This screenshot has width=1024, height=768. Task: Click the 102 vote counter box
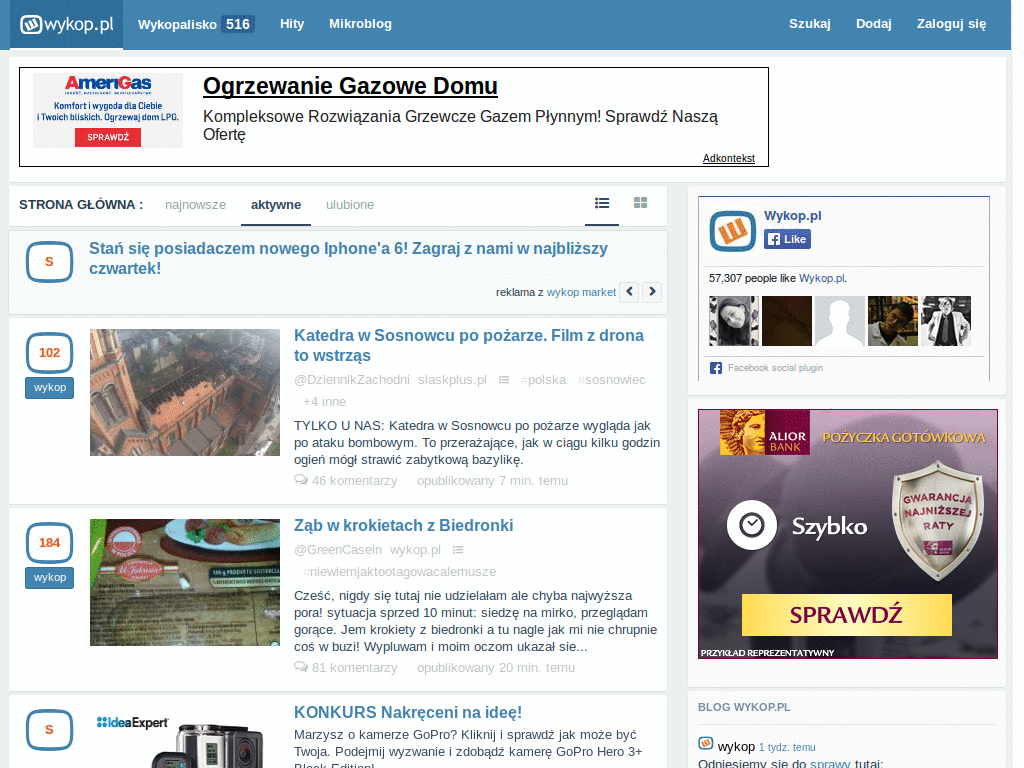[50, 353]
